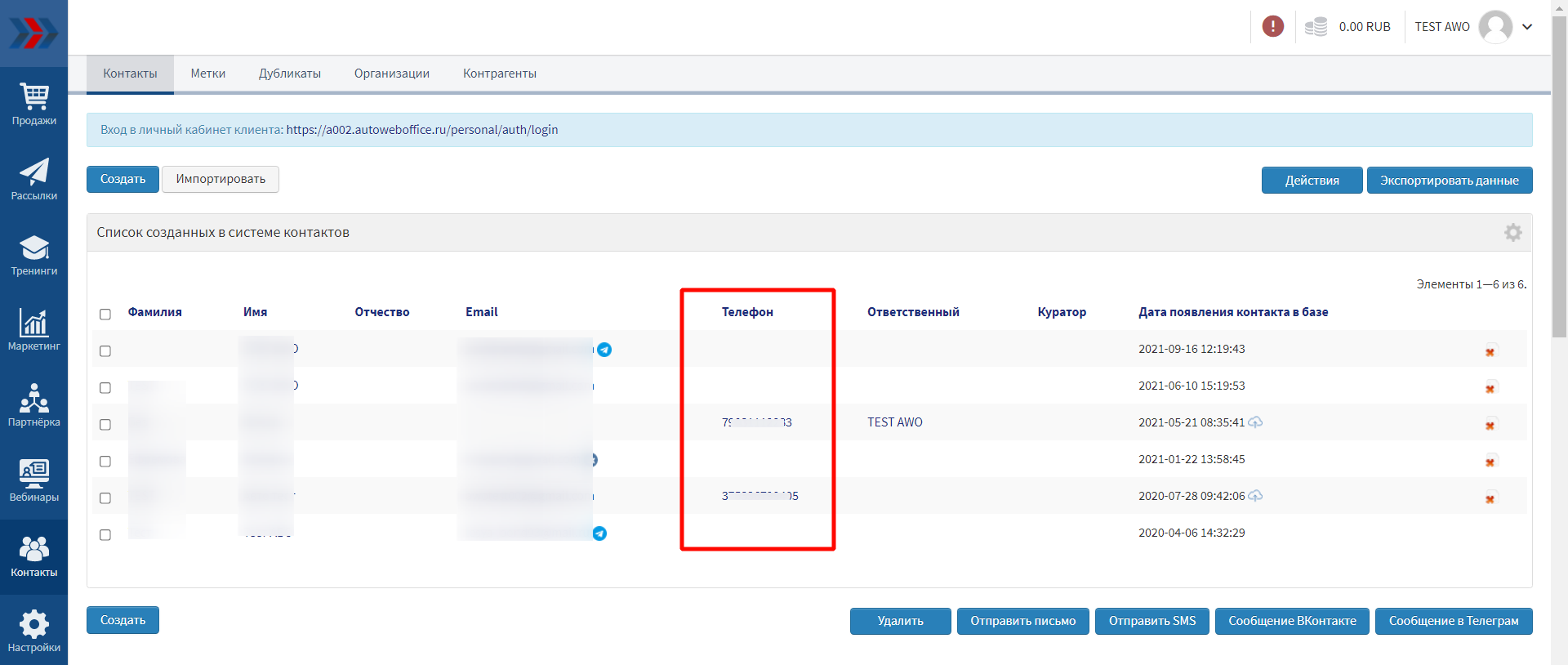This screenshot has height=665, width=1568.
Task: Click the Импортировать button
Action: click(220, 179)
